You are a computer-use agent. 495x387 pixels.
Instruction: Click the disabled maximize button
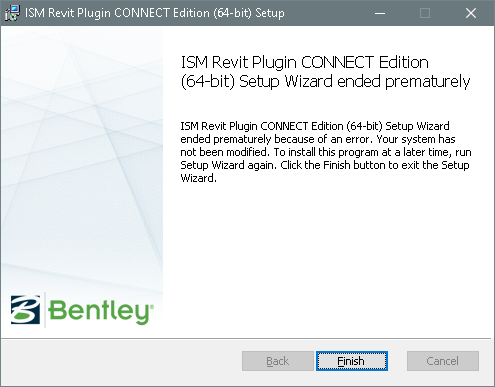point(425,13)
